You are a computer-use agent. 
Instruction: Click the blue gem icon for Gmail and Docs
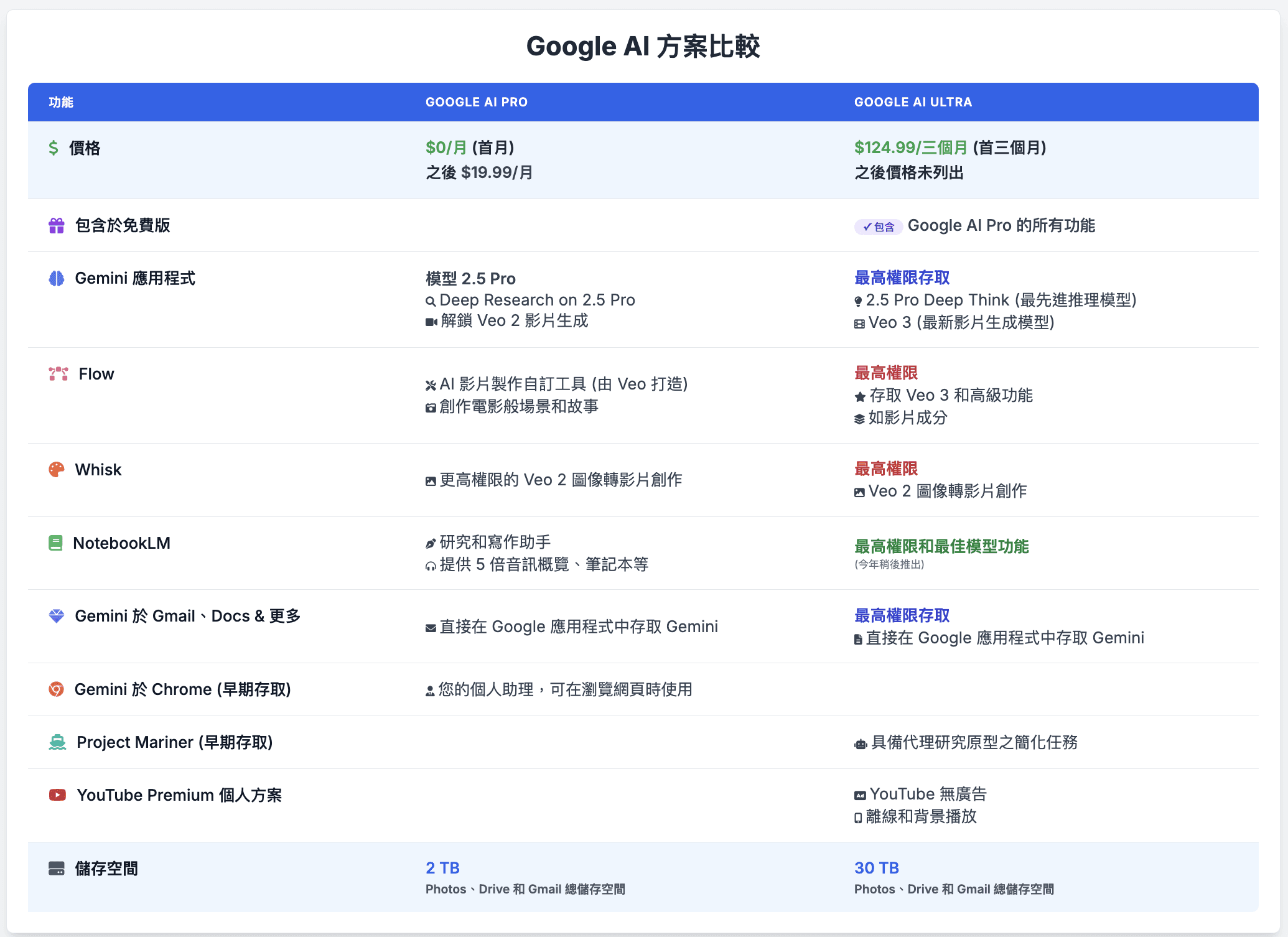click(x=57, y=616)
